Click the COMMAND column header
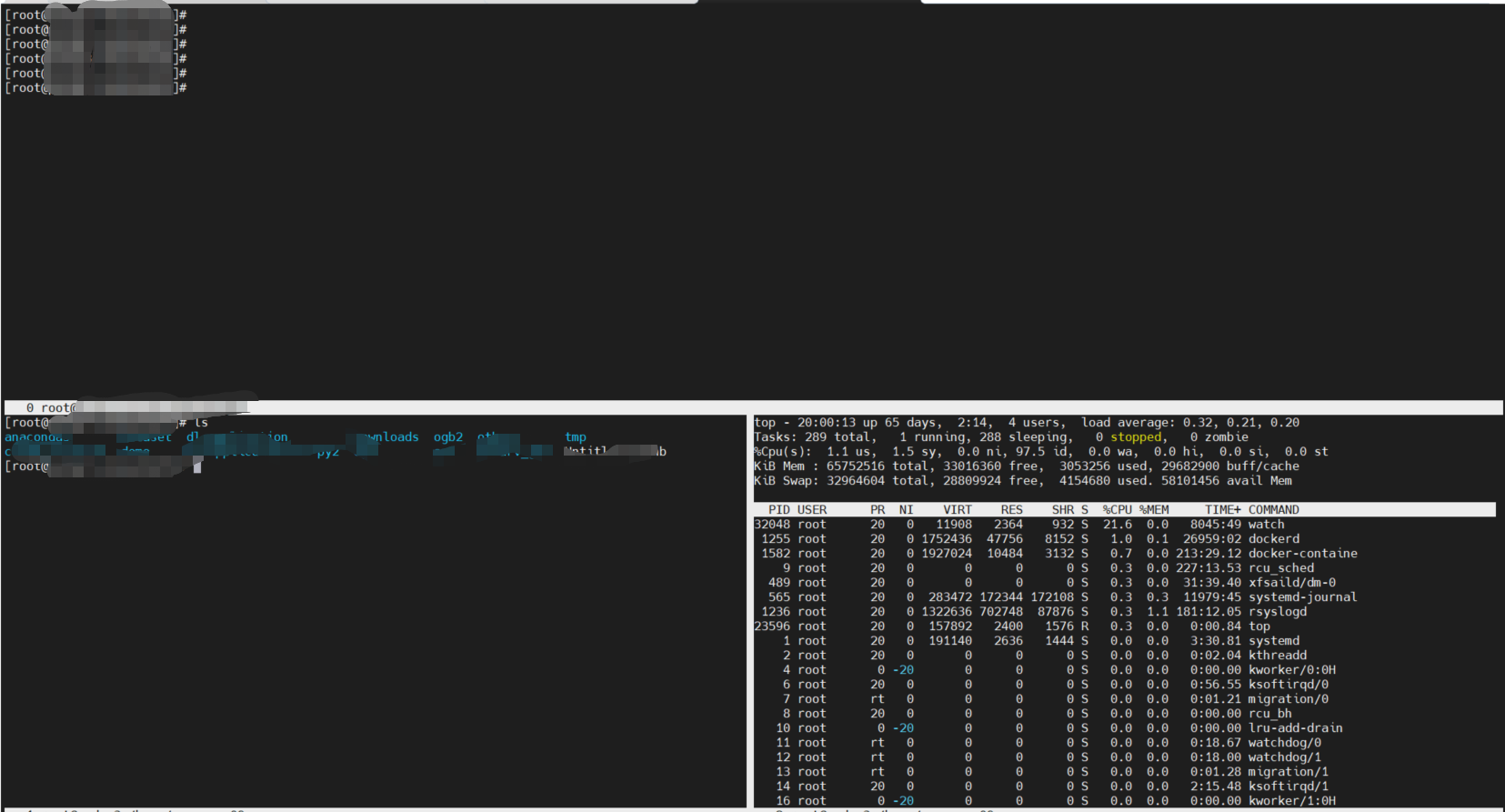Image resolution: width=1505 pixels, height=812 pixels. [x=1274, y=510]
